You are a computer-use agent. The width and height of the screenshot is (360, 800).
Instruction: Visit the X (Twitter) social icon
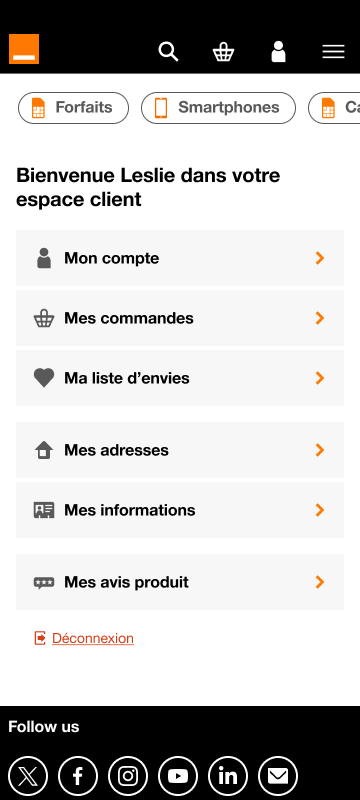[x=28, y=776]
